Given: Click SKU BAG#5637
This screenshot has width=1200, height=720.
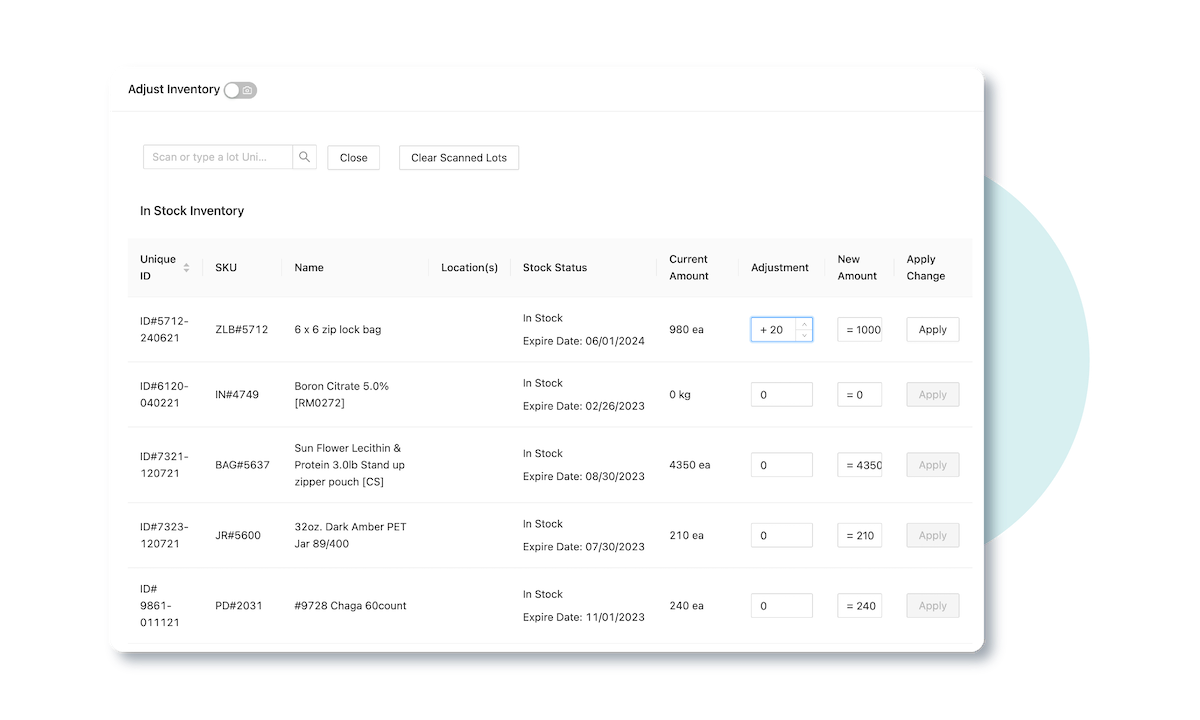Looking at the screenshot, I should click(x=243, y=465).
